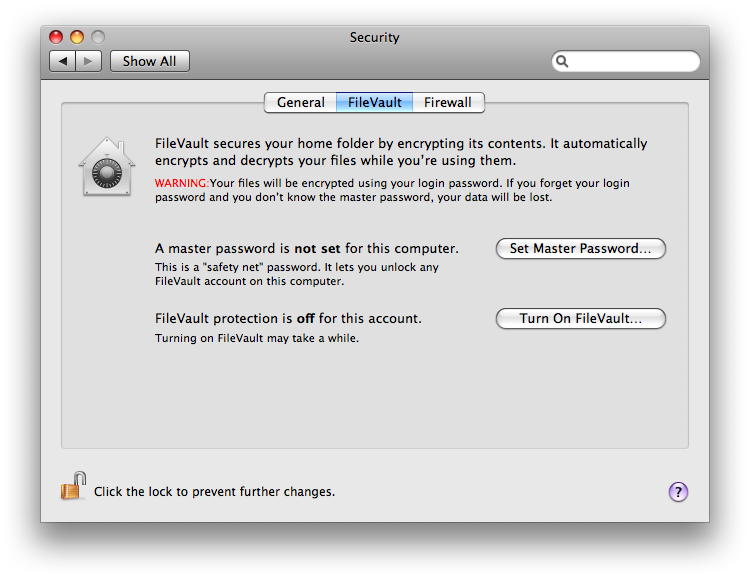Click Turn On FileVault button
The height and width of the screenshot is (578, 750).
pos(581,319)
